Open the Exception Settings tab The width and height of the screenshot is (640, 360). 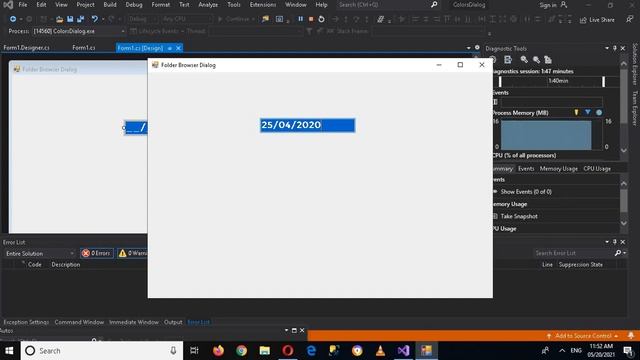26,322
